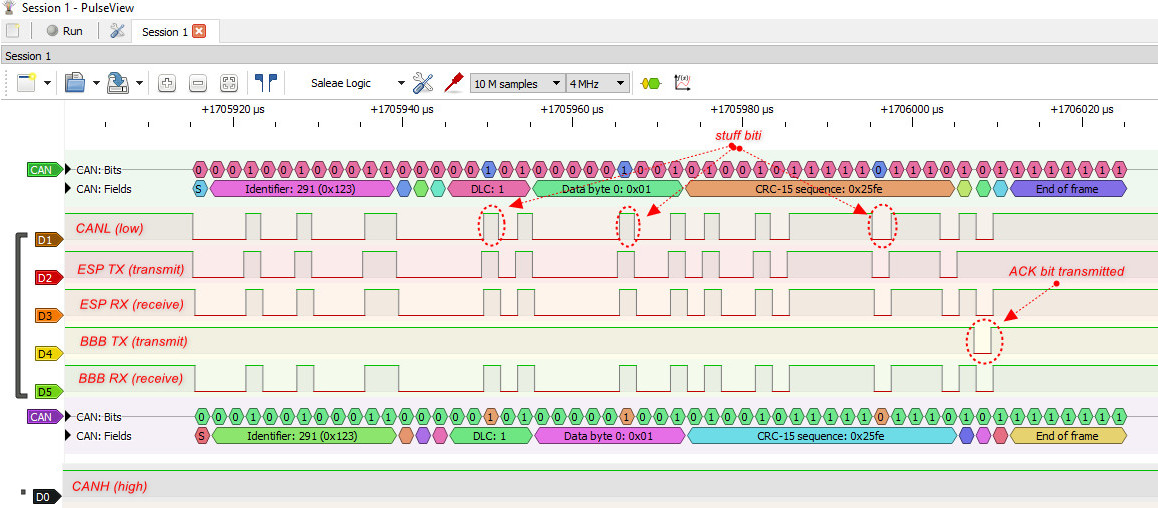The width and height of the screenshot is (1158, 508).
Task: Click the +1706000 µs ruler mark
Action: [912, 109]
